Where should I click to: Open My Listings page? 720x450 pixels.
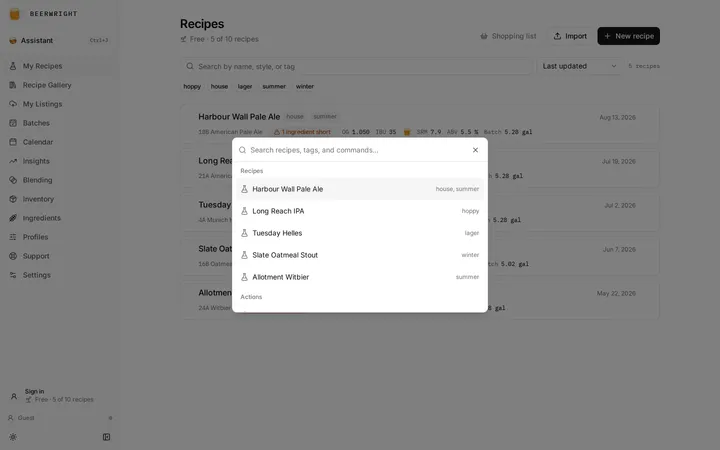coord(59,104)
